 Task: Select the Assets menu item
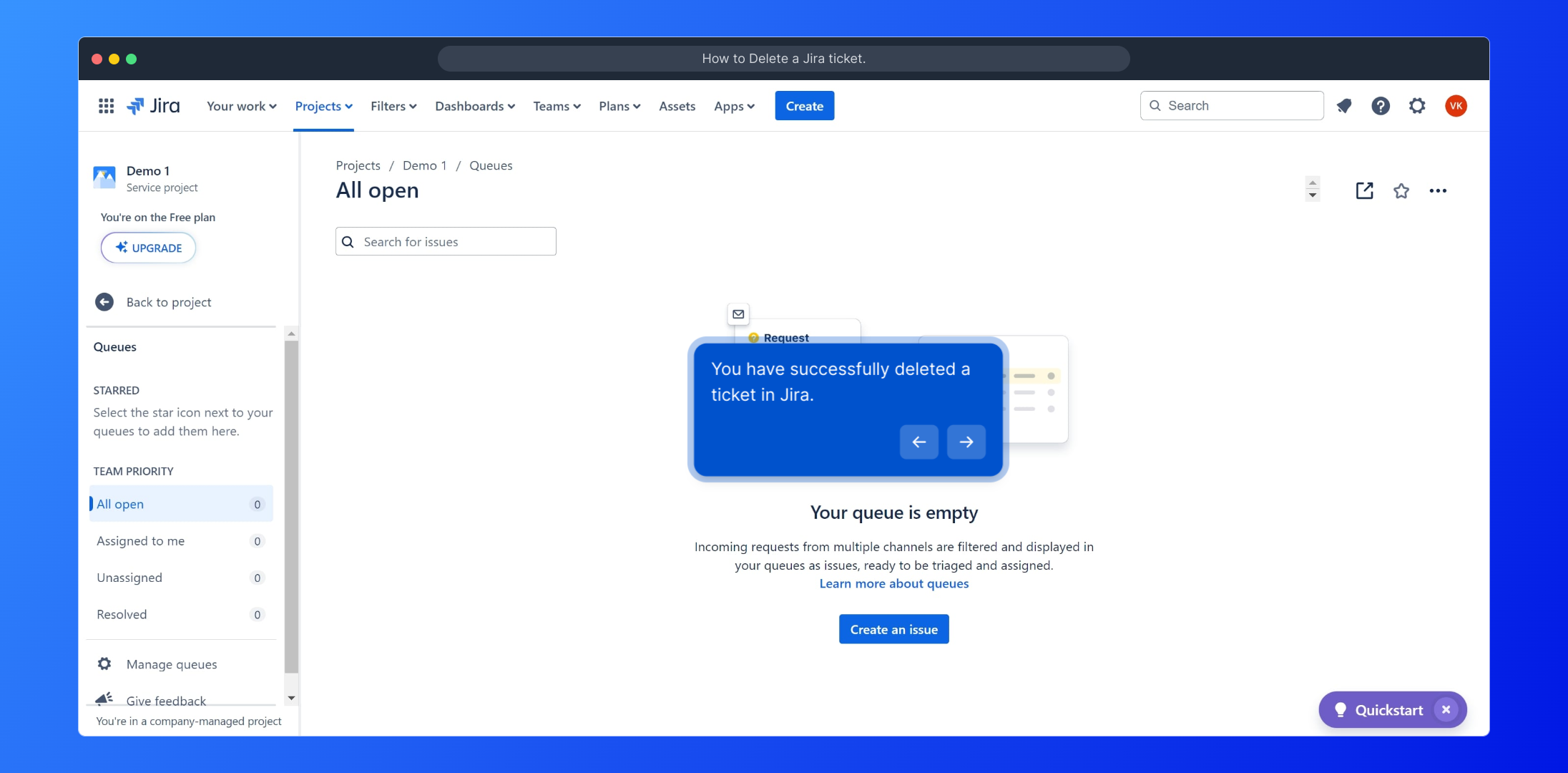click(x=677, y=106)
